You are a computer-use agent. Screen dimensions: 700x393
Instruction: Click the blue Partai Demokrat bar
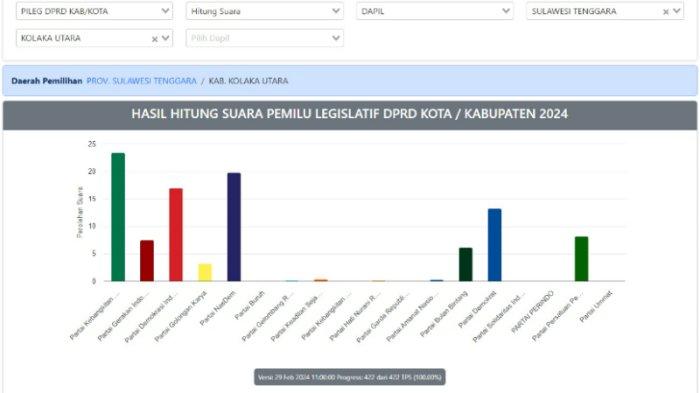pos(495,245)
